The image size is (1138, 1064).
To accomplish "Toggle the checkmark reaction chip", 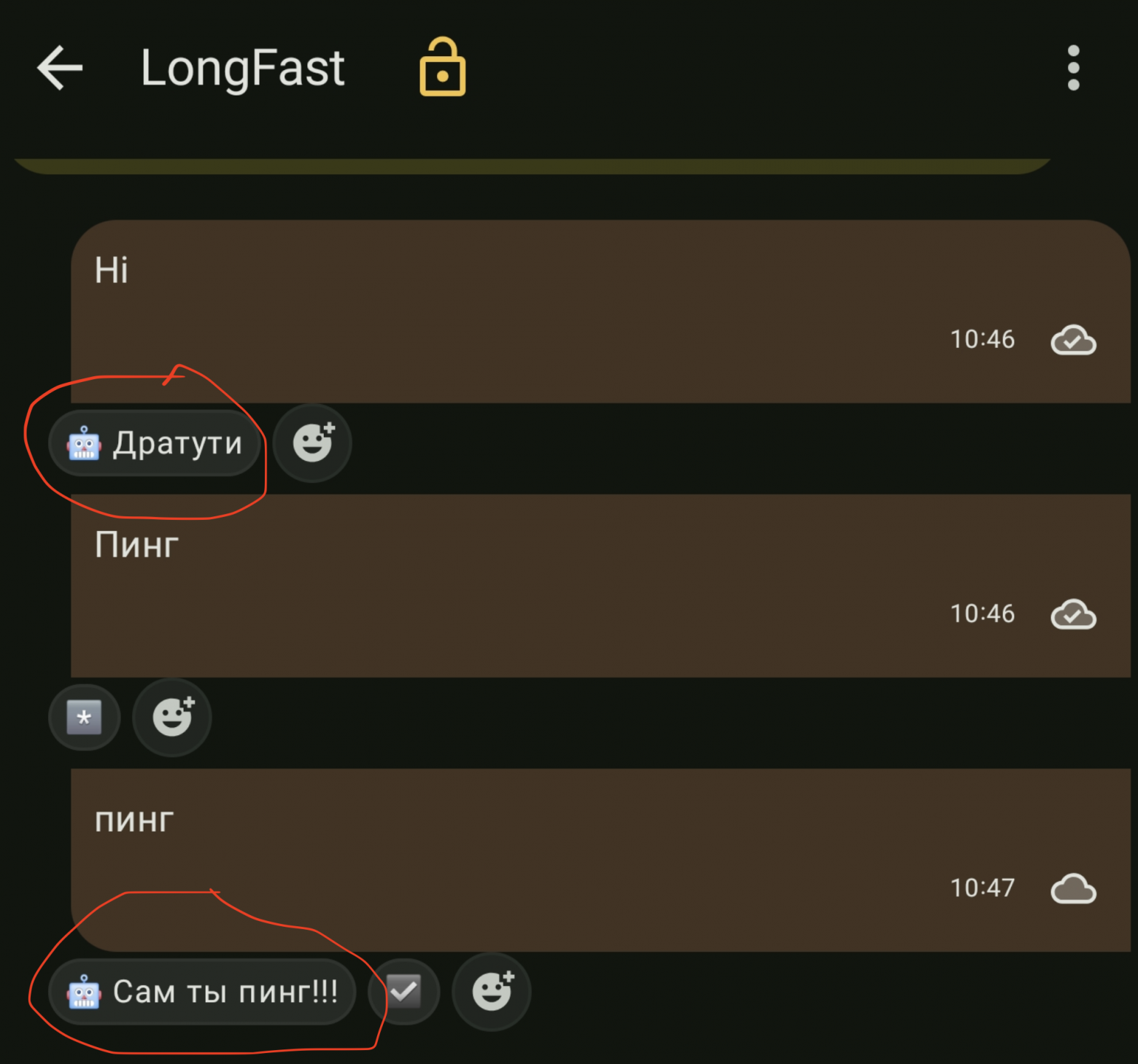I will (404, 992).
